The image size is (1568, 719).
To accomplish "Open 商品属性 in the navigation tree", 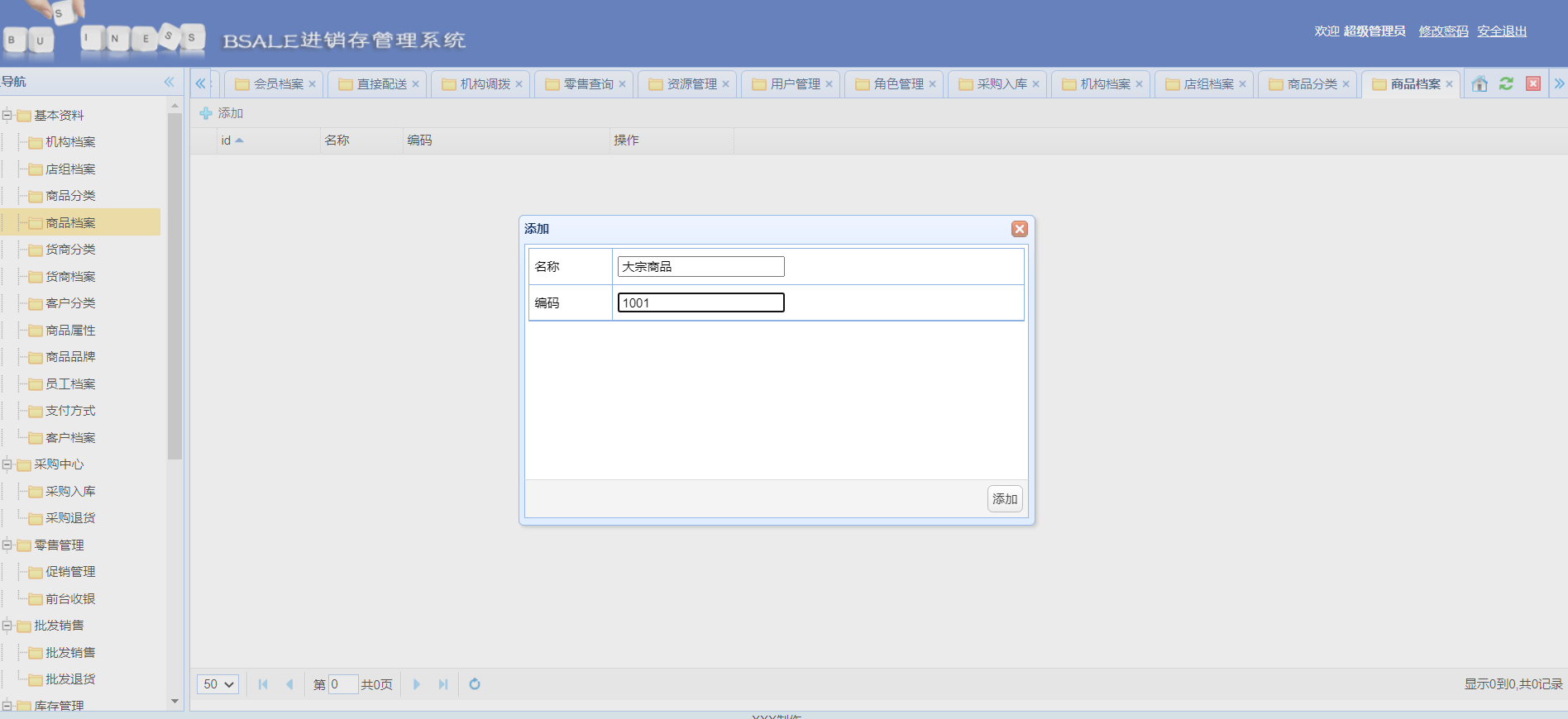I will click(x=70, y=331).
